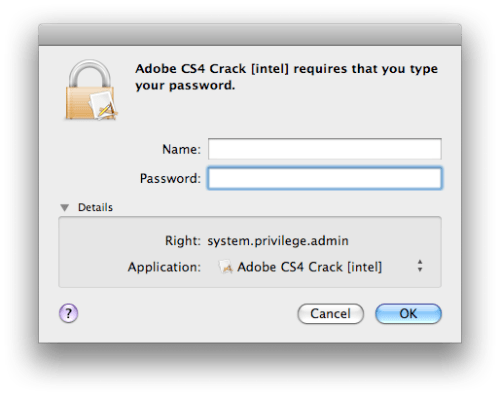Click the up-down arrows on the Application menu
The width and height of the screenshot is (500, 396).
[x=420, y=266]
